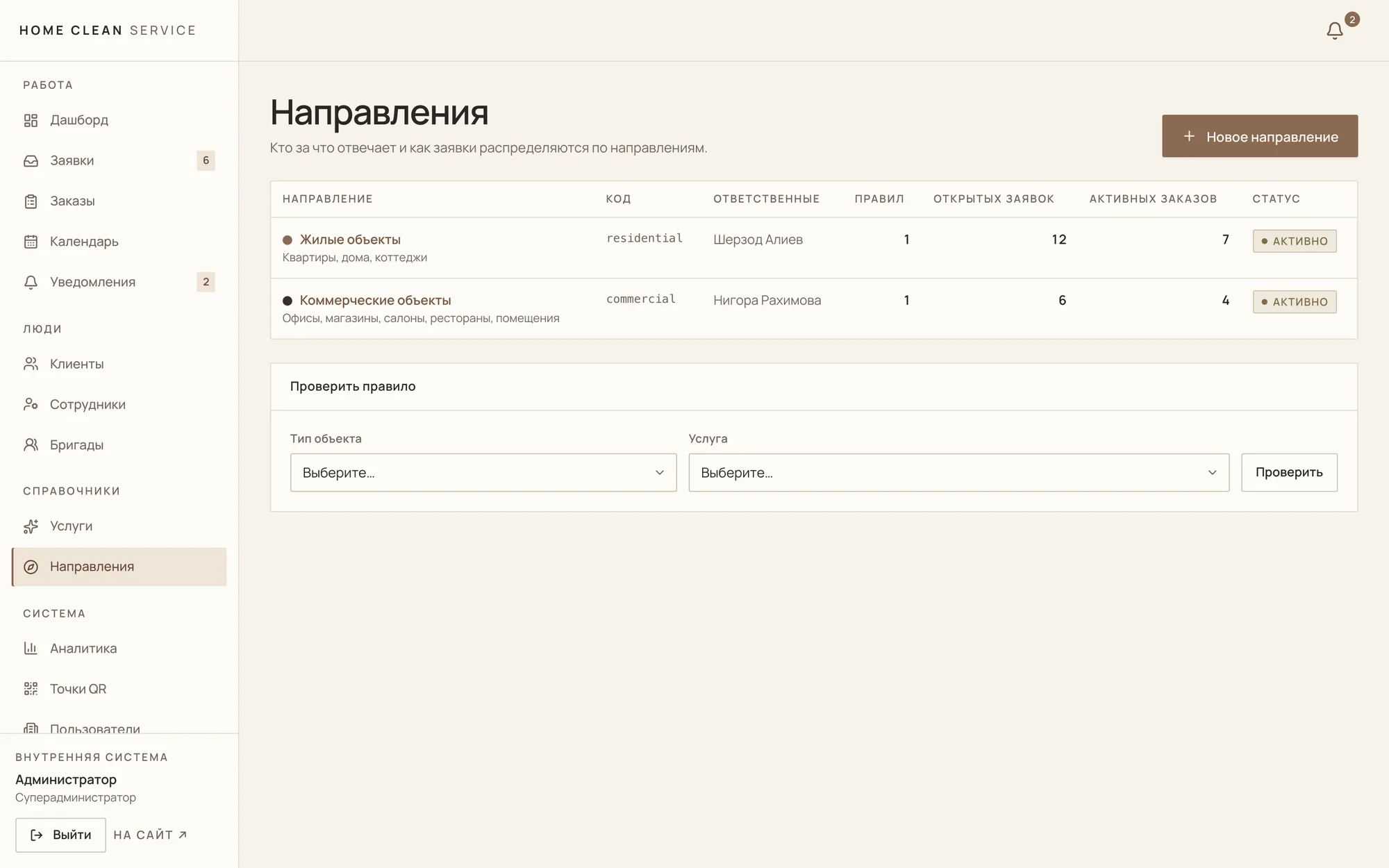1389x868 pixels.
Task: Open the Услуги reference
Action: pos(119,526)
